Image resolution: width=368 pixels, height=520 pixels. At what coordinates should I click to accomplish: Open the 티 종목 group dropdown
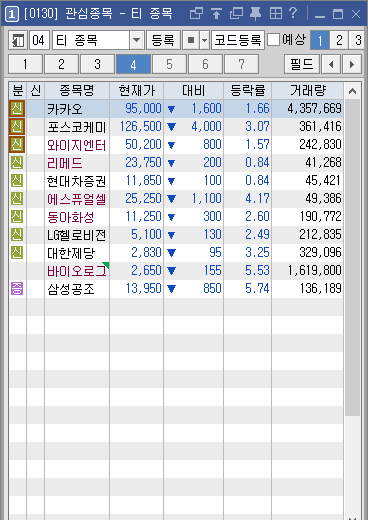click(x=137, y=40)
